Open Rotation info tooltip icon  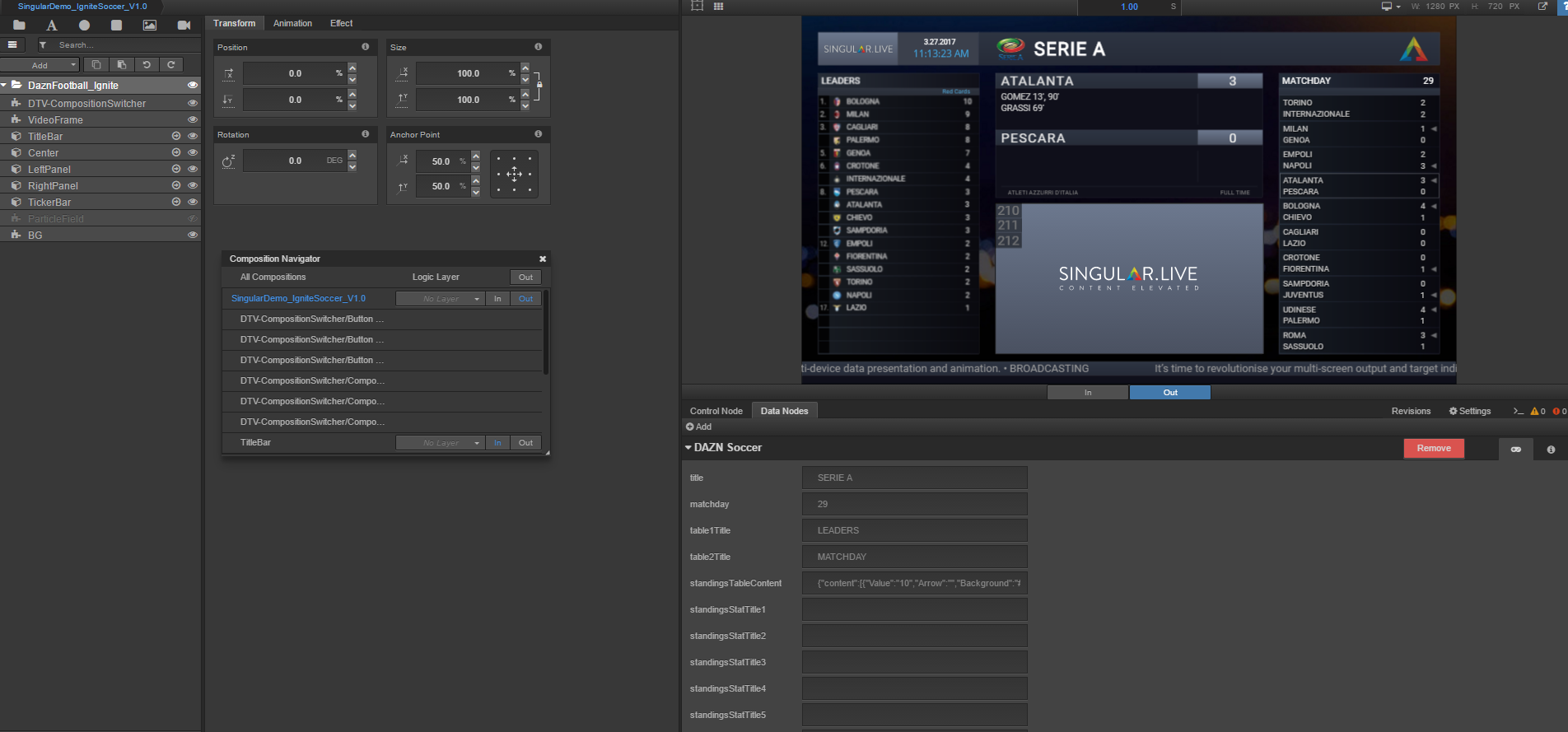[x=366, y=133]
